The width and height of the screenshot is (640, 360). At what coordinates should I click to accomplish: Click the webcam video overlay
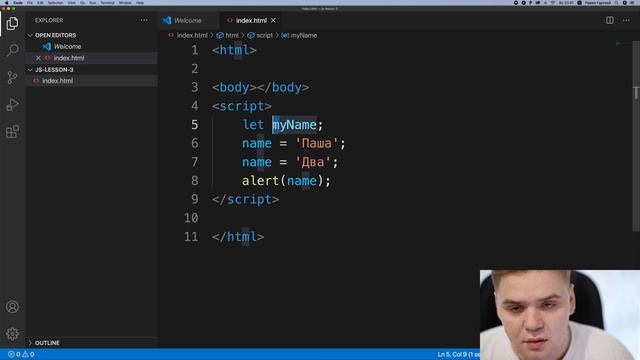pyautogui.click(x=560, y=315)
